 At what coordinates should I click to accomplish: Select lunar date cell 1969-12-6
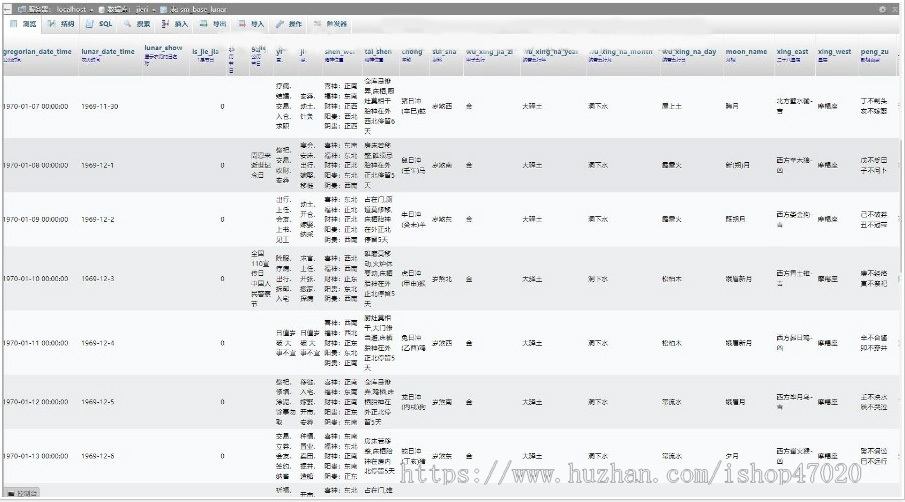(x=98, y=456)
